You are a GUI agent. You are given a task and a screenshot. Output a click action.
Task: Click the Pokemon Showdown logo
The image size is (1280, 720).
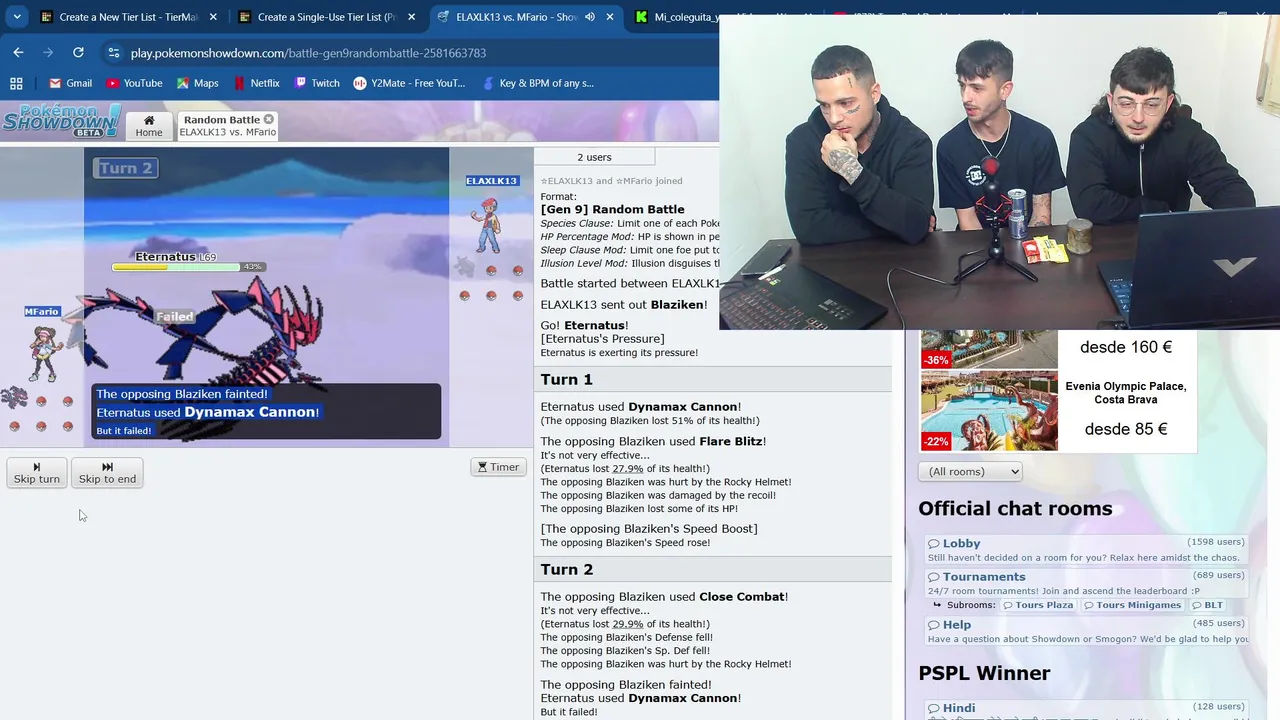tap(62, 121)
